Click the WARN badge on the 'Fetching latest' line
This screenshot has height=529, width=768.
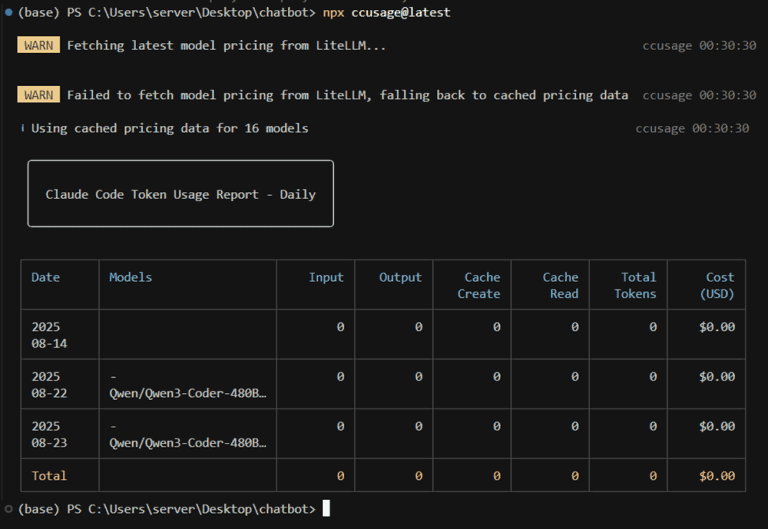click(39, 45)
